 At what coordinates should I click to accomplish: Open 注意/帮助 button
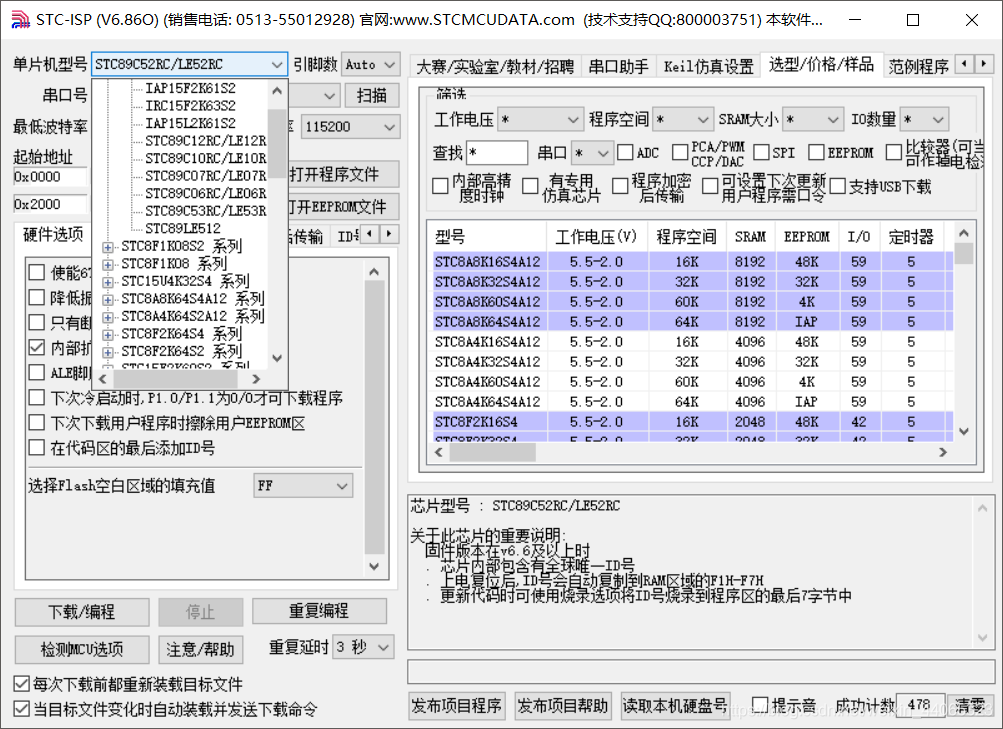click(201, 650)
